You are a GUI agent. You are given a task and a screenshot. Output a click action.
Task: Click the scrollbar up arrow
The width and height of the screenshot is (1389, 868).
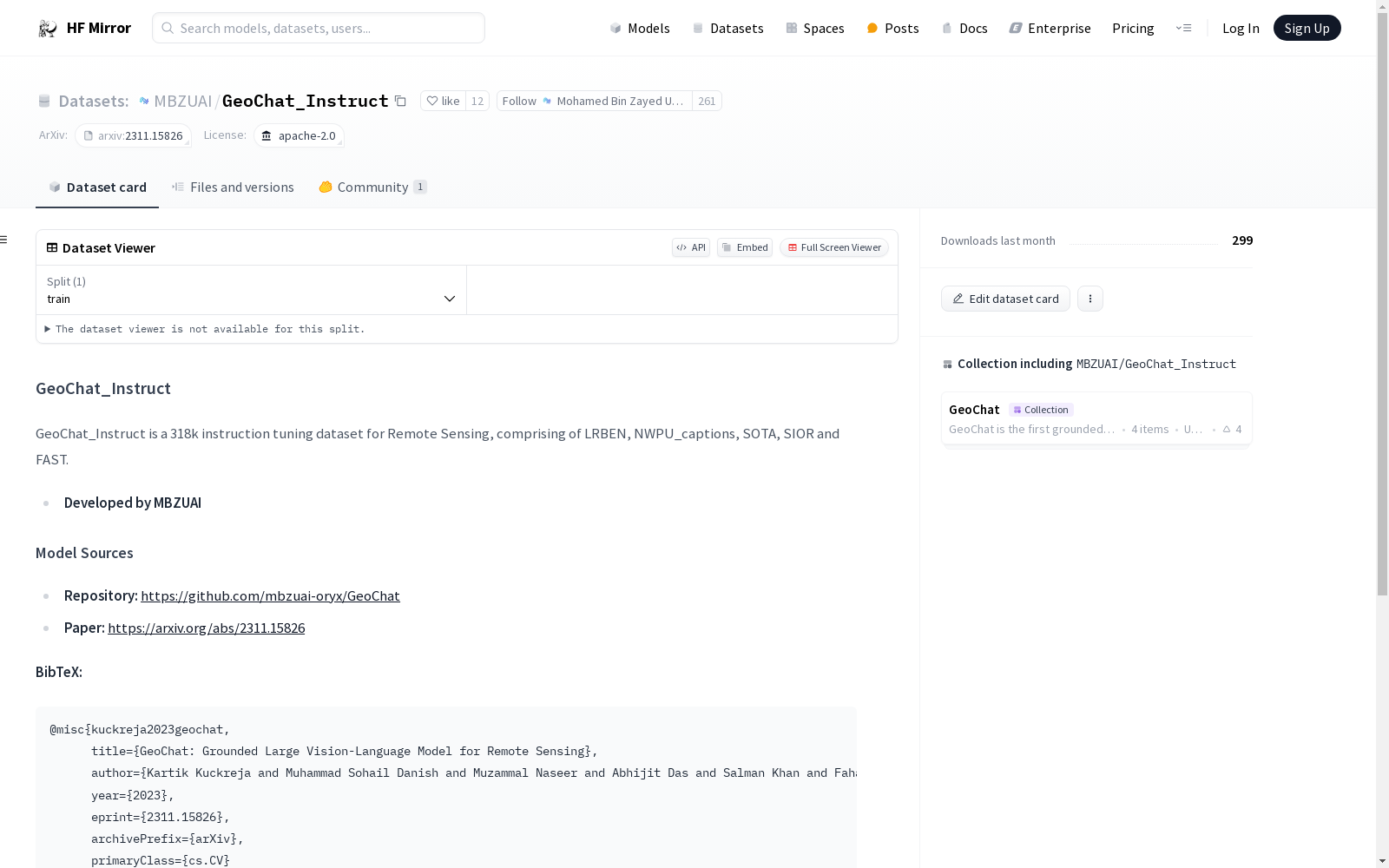pos(1382,6)
